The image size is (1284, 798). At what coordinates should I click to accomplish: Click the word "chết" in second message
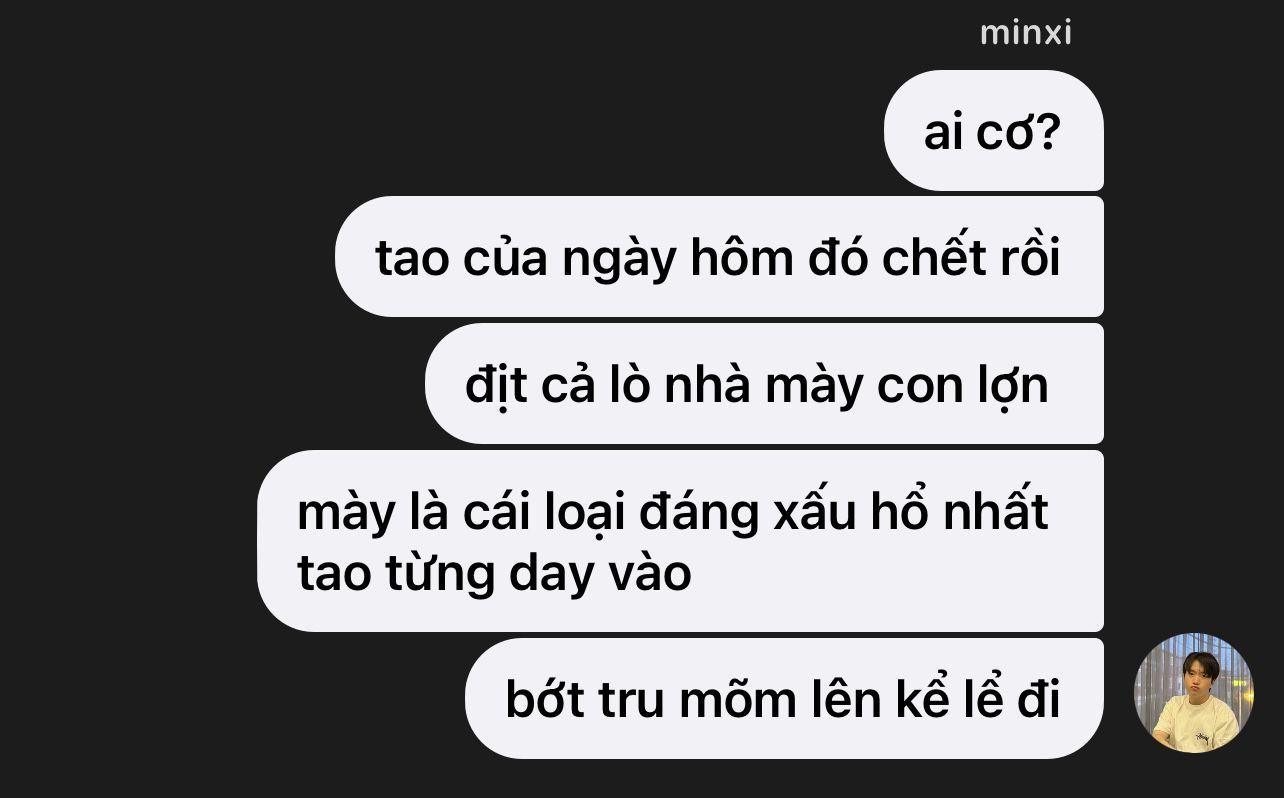(x=931, y=258)
